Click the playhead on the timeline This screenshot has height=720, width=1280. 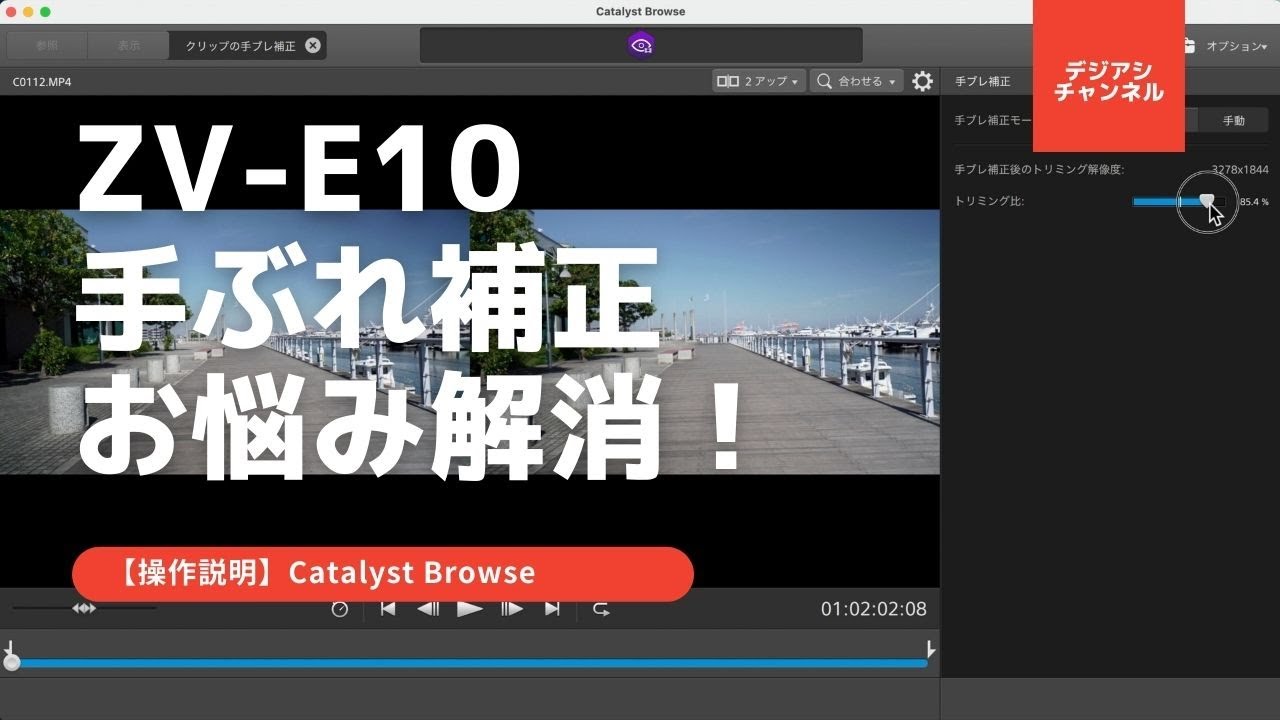[x=11, y=662]
